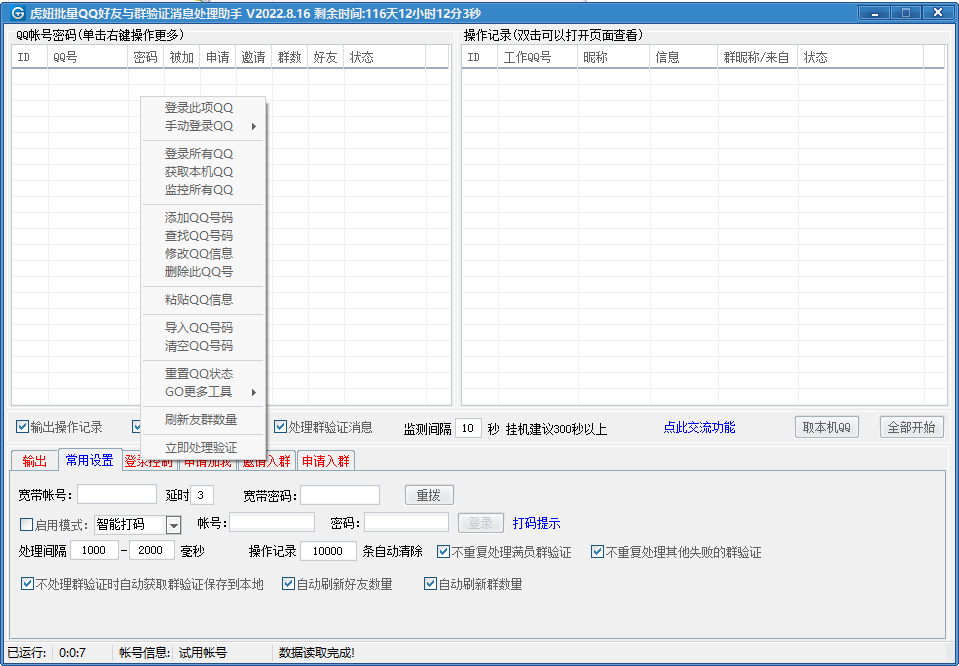Select the 常用设置 tab
Screen dimensions: 959x666
90,460
